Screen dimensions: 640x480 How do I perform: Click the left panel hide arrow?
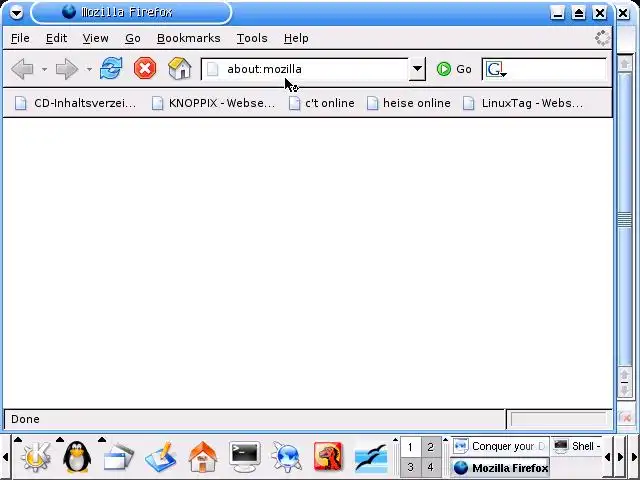5,457
